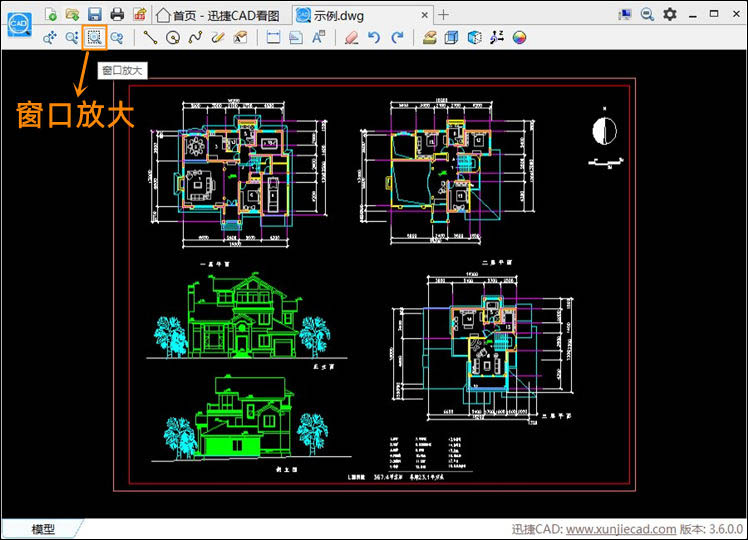Select the linear dimension measure tool
Image resolution: width=748 pixels, height=540 pixels.
(x=273, y=38)
